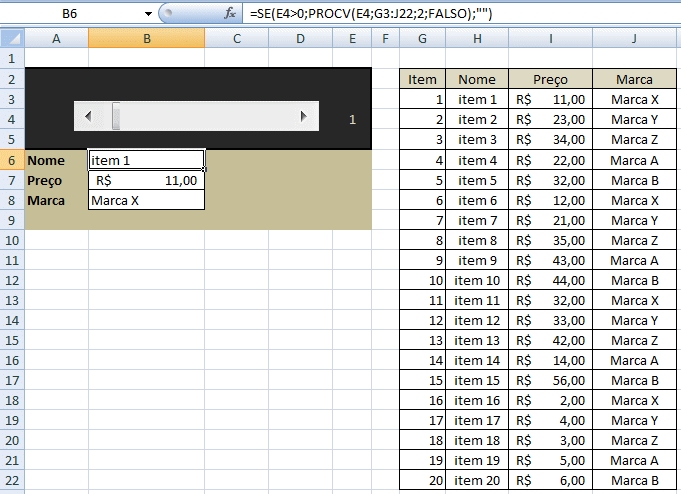This screenshot has height=494, width=681.
Task: Select column A header
Action: click(56, 39)
